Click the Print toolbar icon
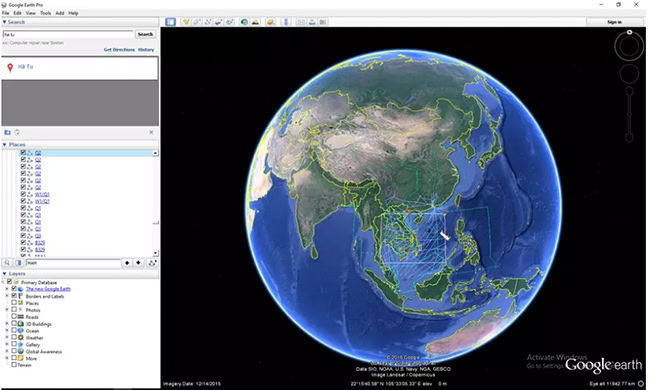Image resolution: width=650 pixels, height=390 pixels. pyautogui.click(x=312, y=22)
